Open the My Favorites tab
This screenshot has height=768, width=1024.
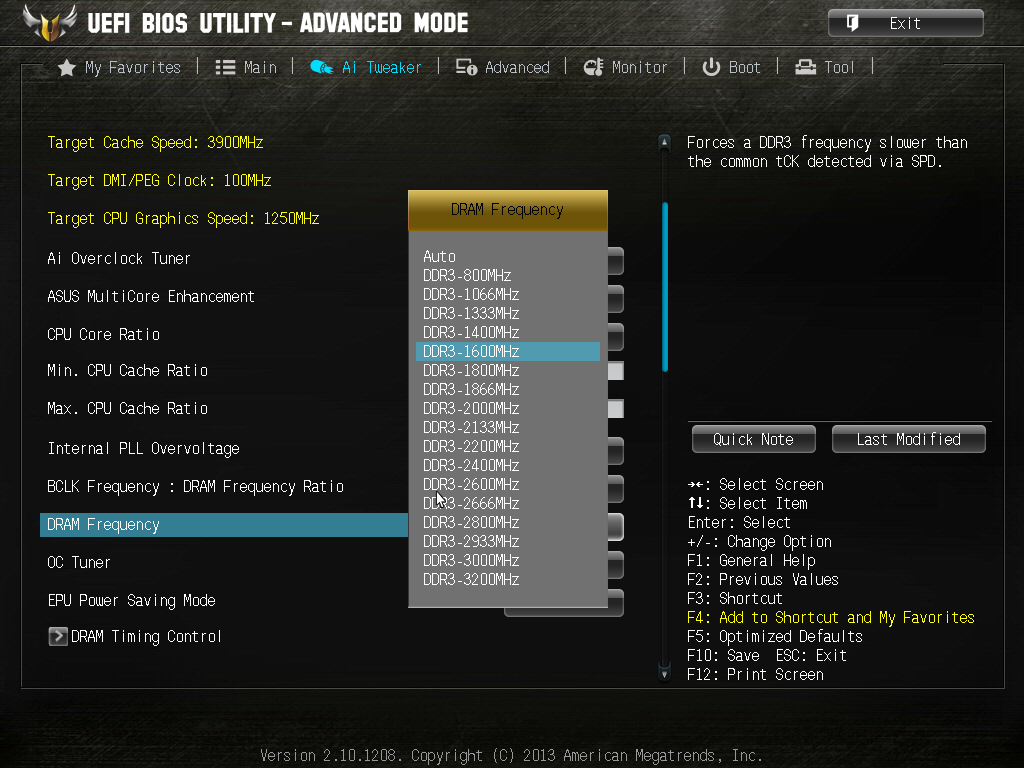(x=120, y=67)
